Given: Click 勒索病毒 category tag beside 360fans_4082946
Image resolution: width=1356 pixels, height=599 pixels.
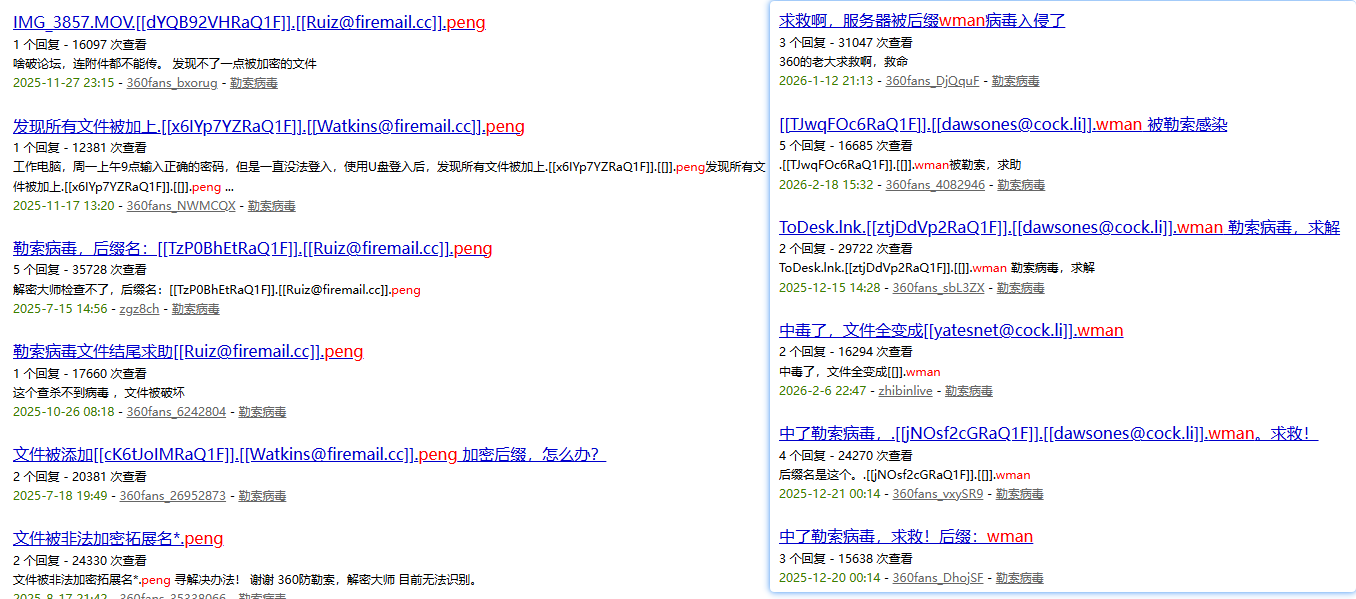Looking at the screenshot, I should (1020, 185).
